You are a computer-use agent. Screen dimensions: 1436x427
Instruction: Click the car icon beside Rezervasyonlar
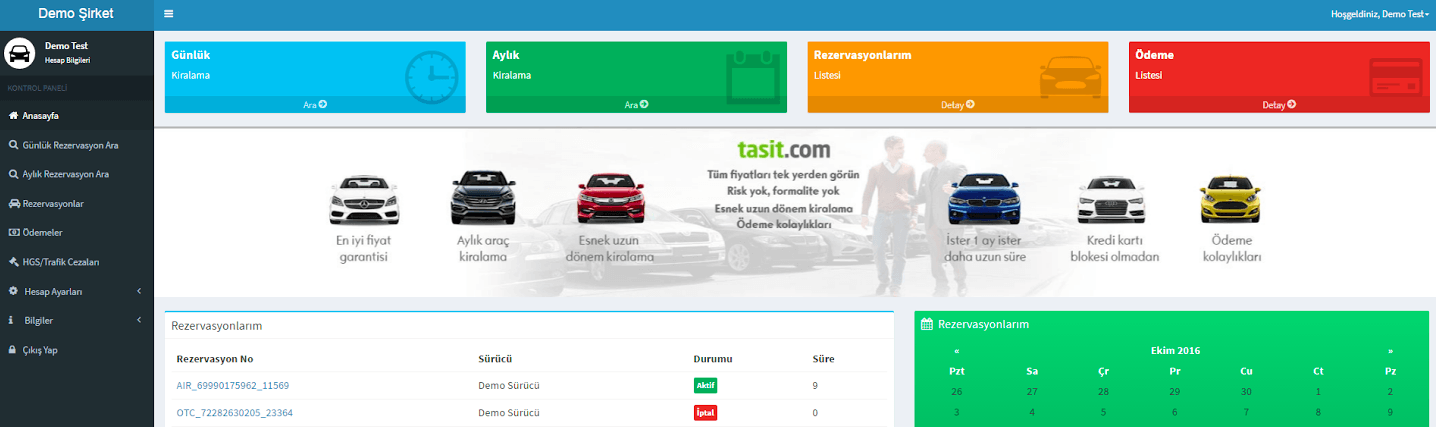click(x=13, y=203)
